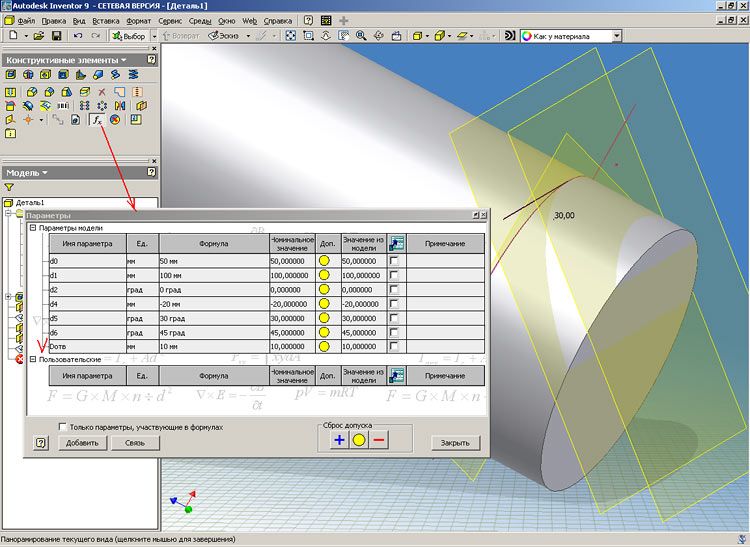Viewport: 750px width, 547px height.
Task: Click the Open folder icon
Action: pos(39,35)
